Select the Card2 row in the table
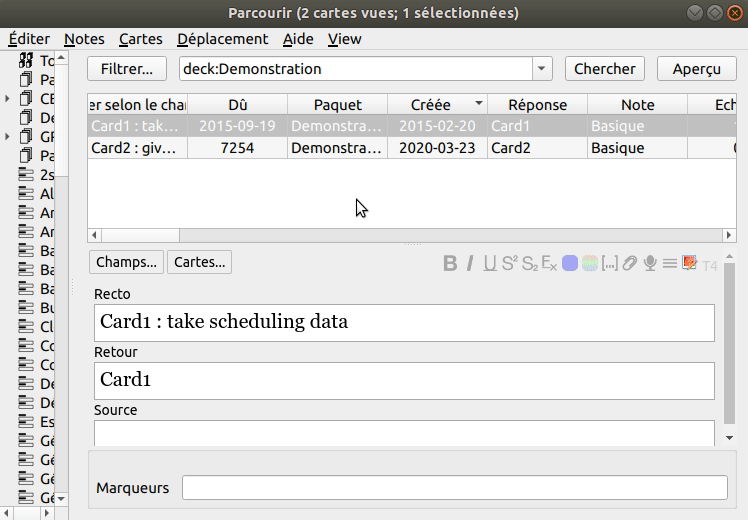This screenshot has height=520, width=748. coord(300,148)
